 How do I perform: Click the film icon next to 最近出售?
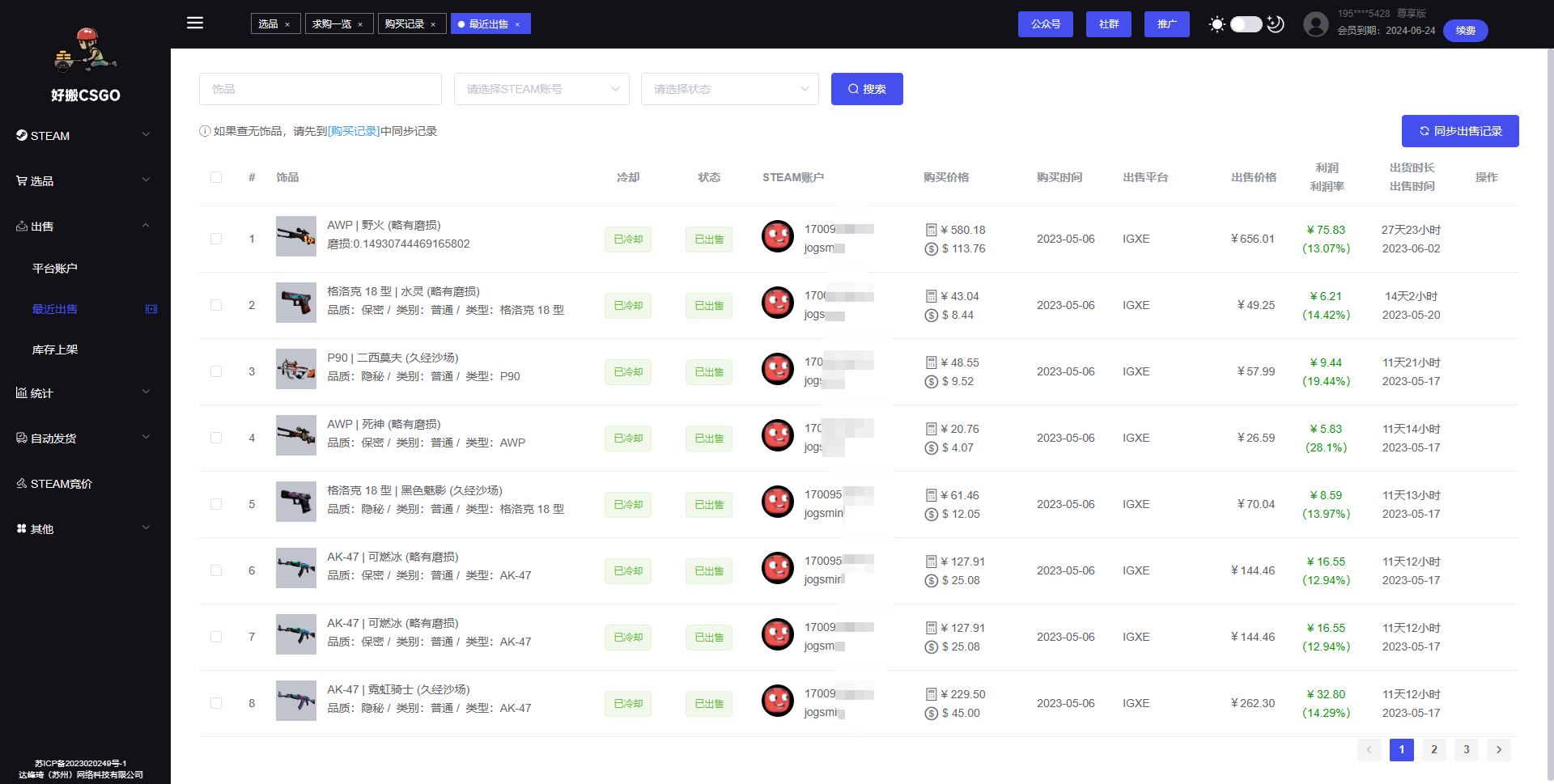click(151, 309)
